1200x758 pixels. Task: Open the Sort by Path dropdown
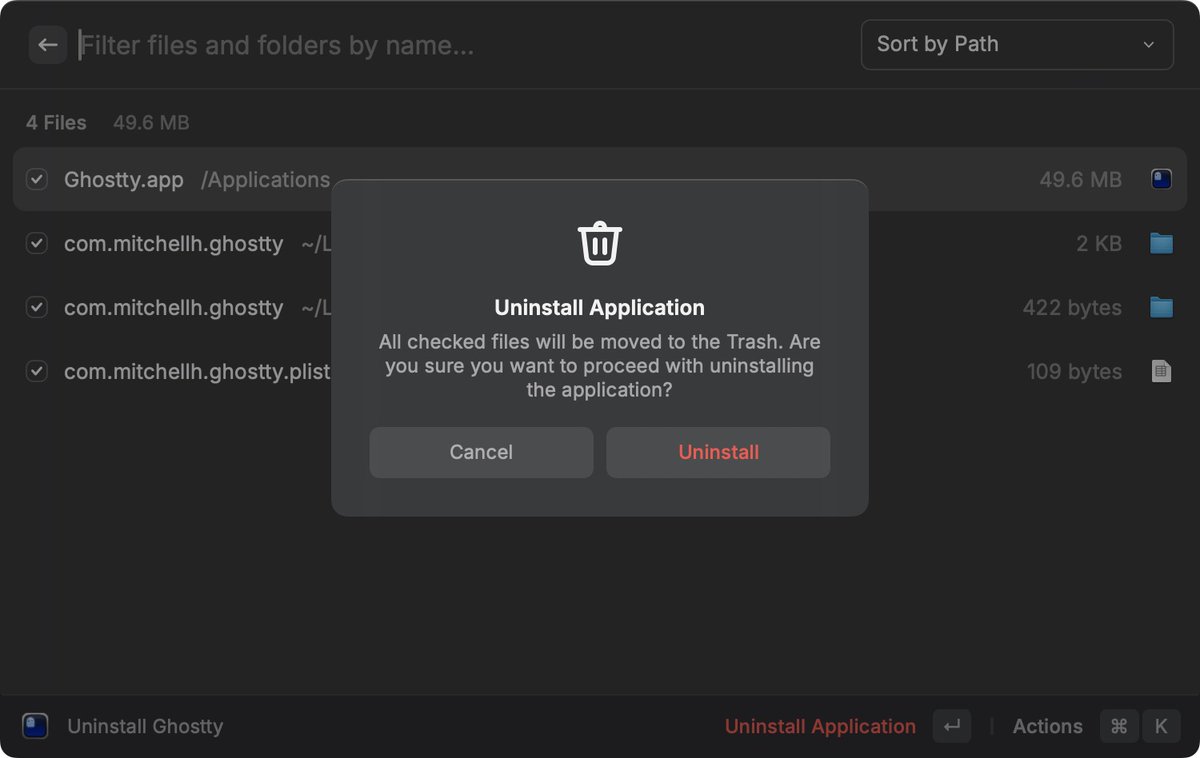point(1017,44)
